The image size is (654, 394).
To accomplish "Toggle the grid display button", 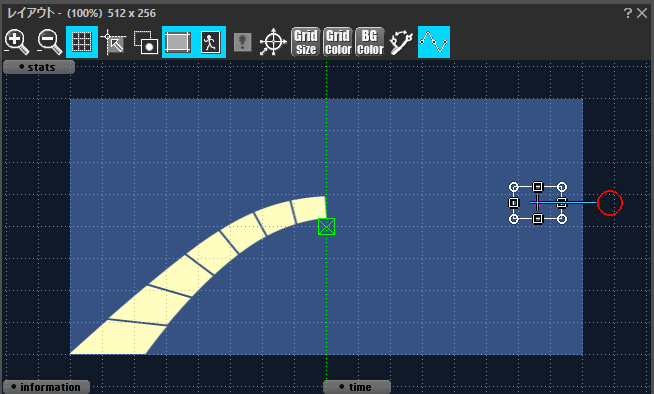I will click(x=82, y=42).
